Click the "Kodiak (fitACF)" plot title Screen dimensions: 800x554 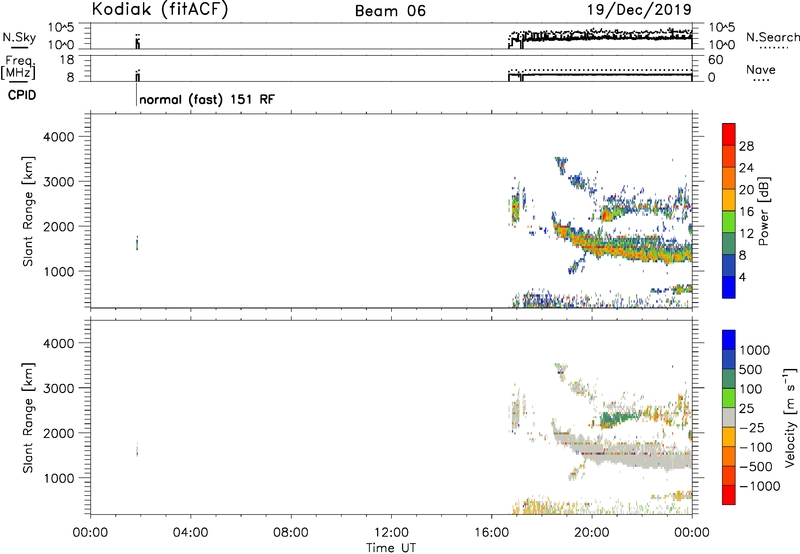click(160, 10)
